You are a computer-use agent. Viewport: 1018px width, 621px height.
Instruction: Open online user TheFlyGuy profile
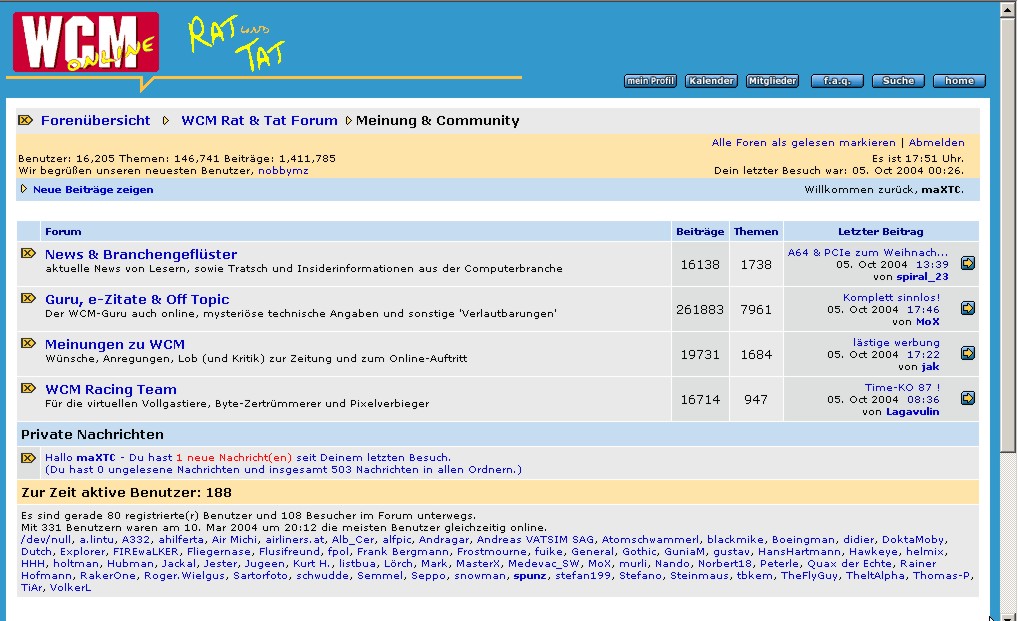tap(809, 576)
